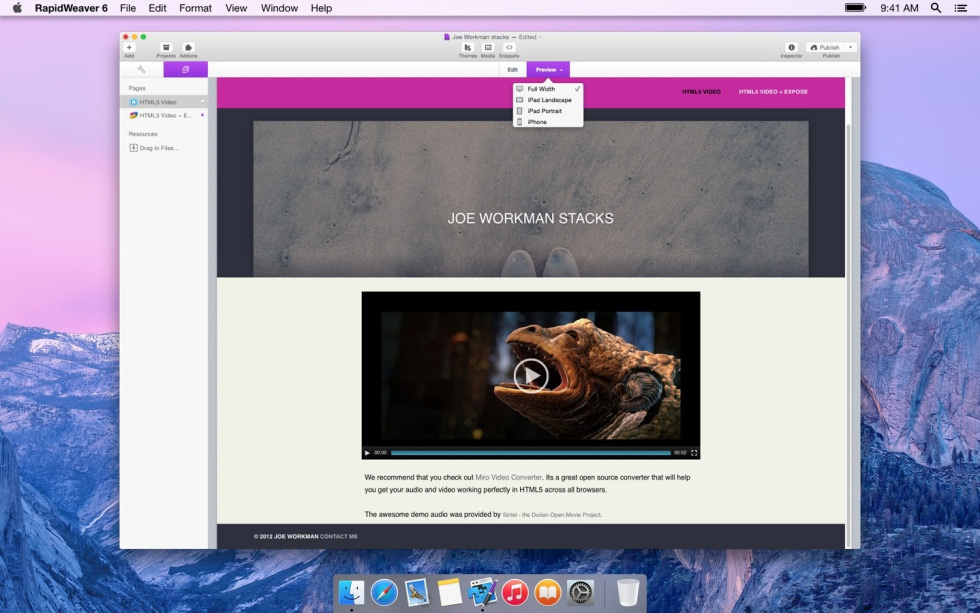Click the Spotlight search icon
The width and height of the screenshot is (980, 613).
point(936,8)
